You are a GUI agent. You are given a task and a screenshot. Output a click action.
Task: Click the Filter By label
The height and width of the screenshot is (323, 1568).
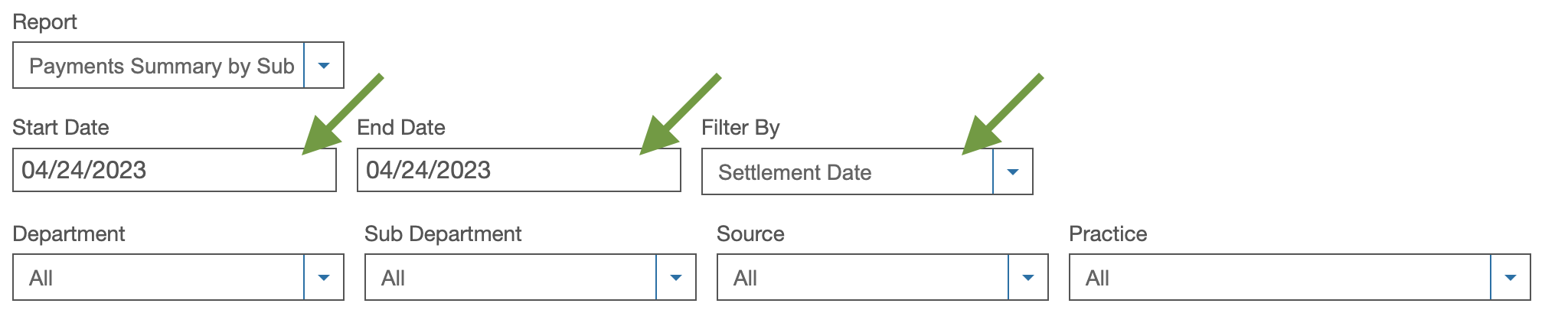(x=740, y=127)
